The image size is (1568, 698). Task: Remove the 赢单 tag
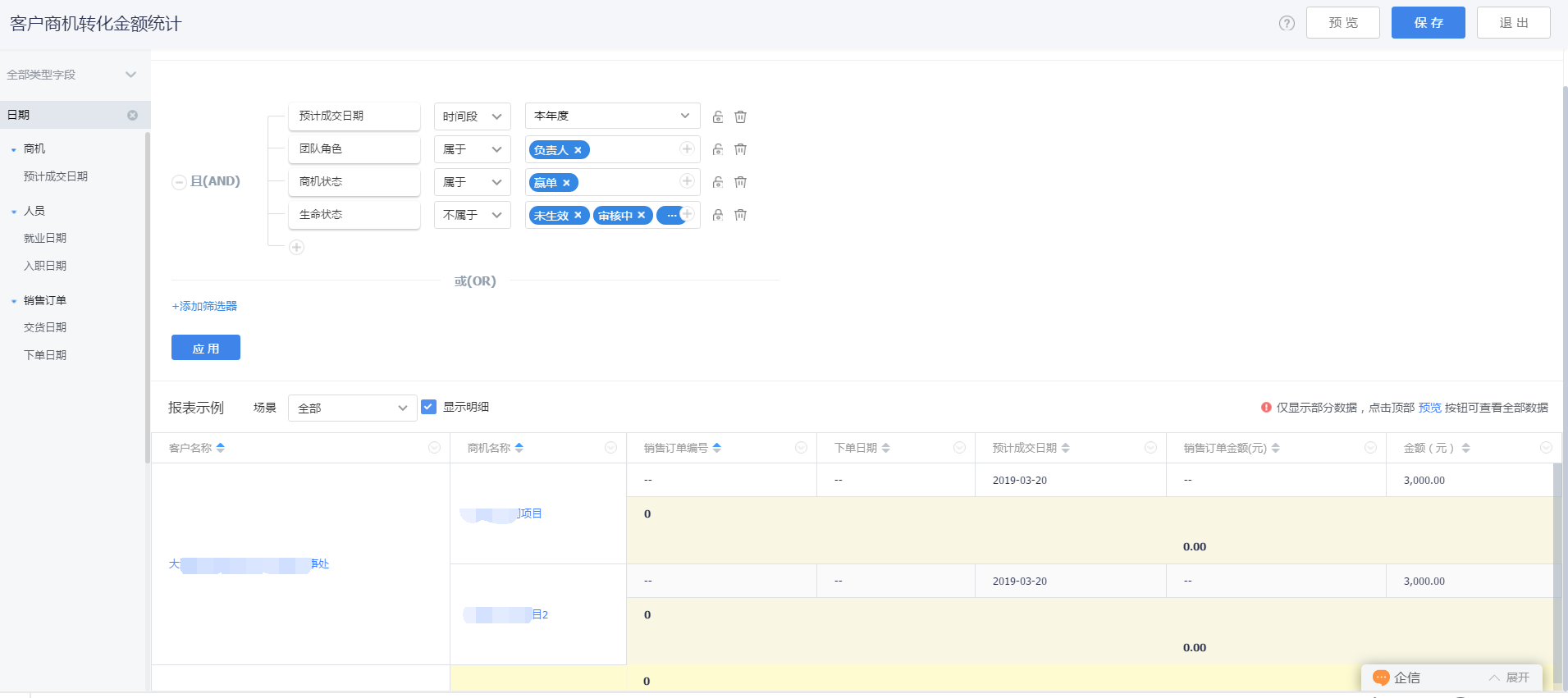pyautogui.click(x=566, y=183)
